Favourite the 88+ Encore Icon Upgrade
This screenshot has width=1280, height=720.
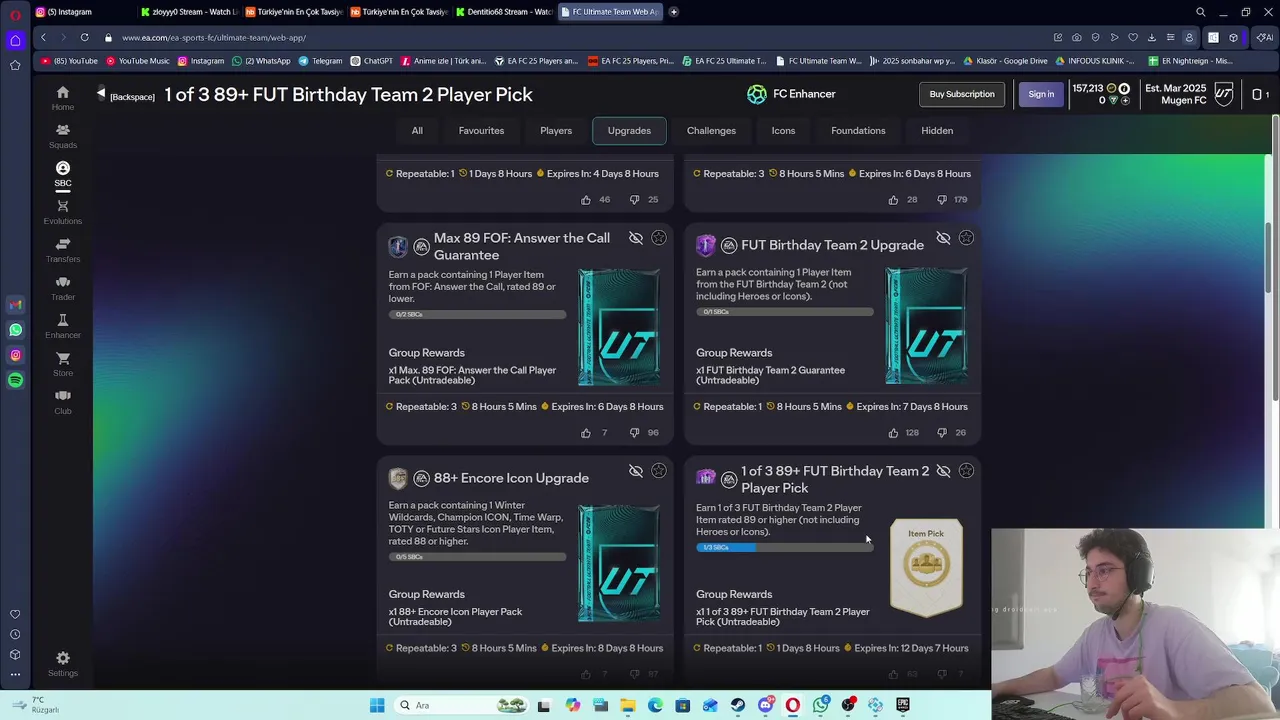coord(659,471)
